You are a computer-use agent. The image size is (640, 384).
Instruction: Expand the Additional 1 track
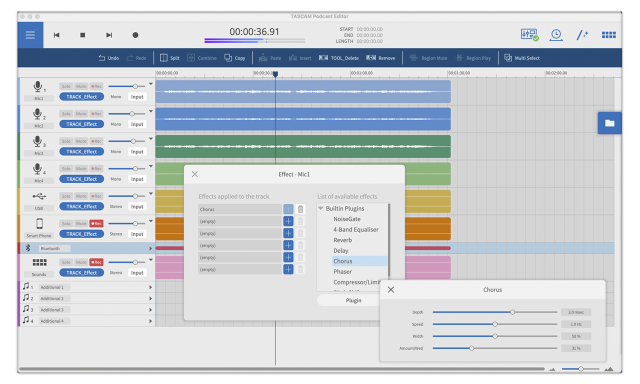[x=150, y=287]
